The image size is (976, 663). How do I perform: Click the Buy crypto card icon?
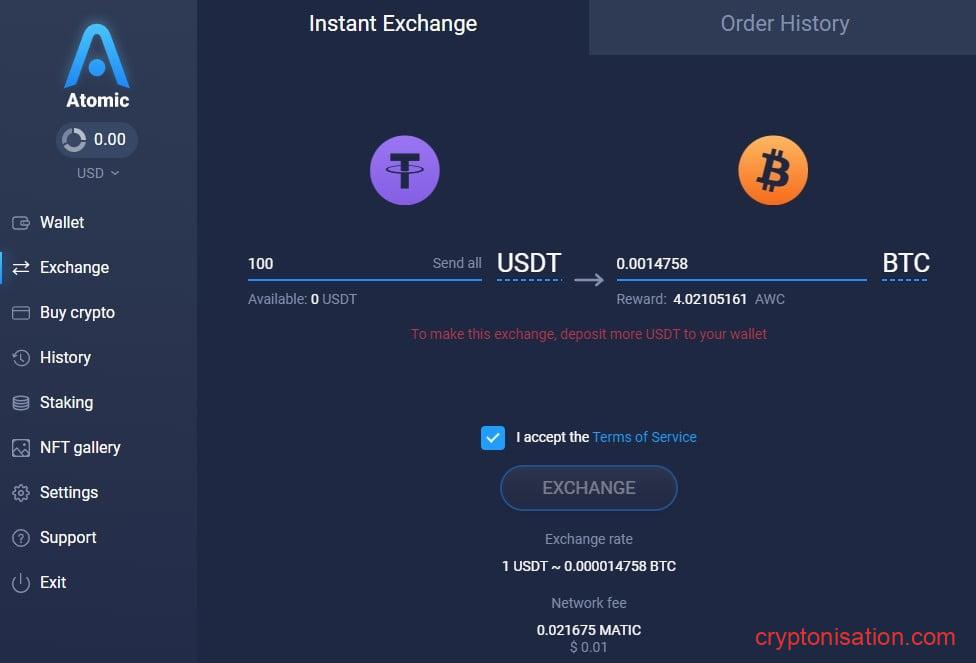coord(20,313)
